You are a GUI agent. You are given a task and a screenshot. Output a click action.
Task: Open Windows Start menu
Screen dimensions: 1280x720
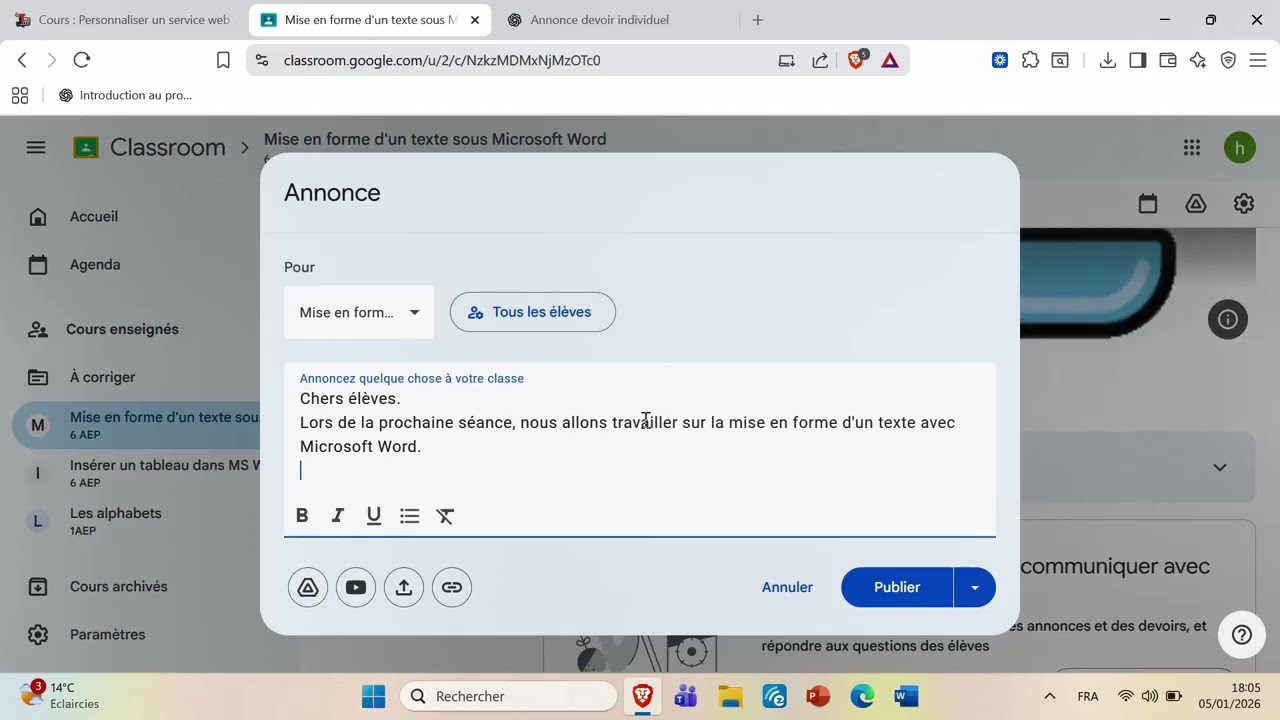tap(373, 696)
